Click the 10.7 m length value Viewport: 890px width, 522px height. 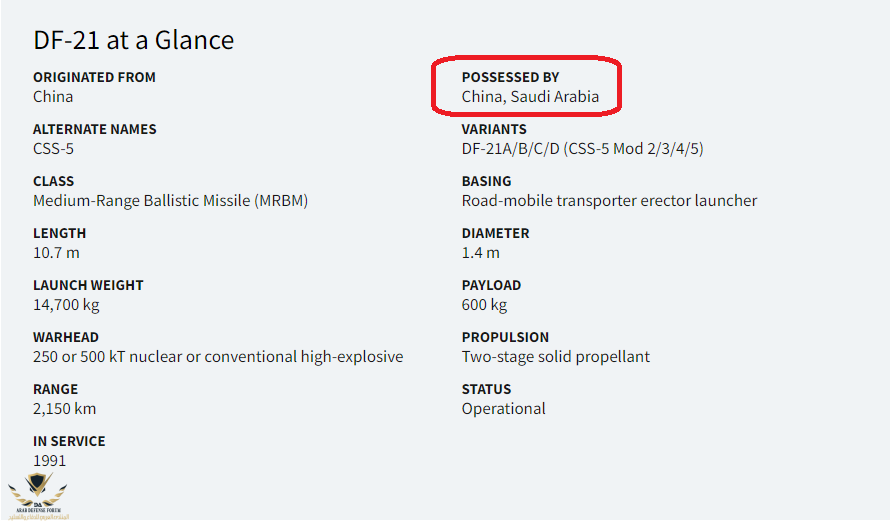[x=56, y=253]
